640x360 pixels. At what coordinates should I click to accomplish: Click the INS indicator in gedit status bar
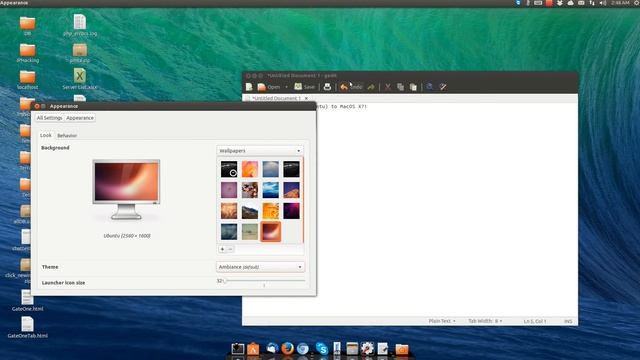pos(568,321)
